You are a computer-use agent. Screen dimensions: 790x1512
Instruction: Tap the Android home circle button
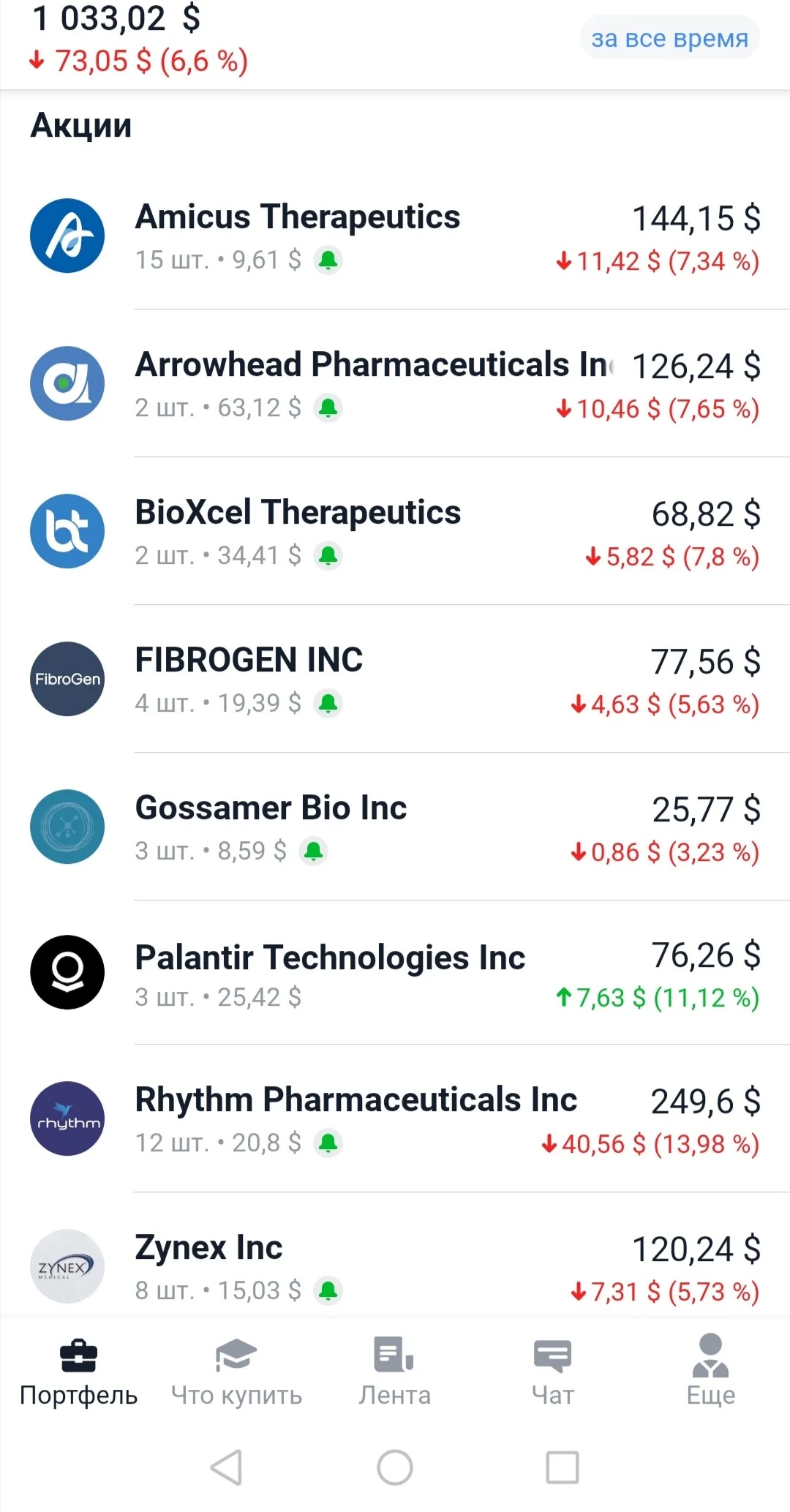pos(395,1467)
